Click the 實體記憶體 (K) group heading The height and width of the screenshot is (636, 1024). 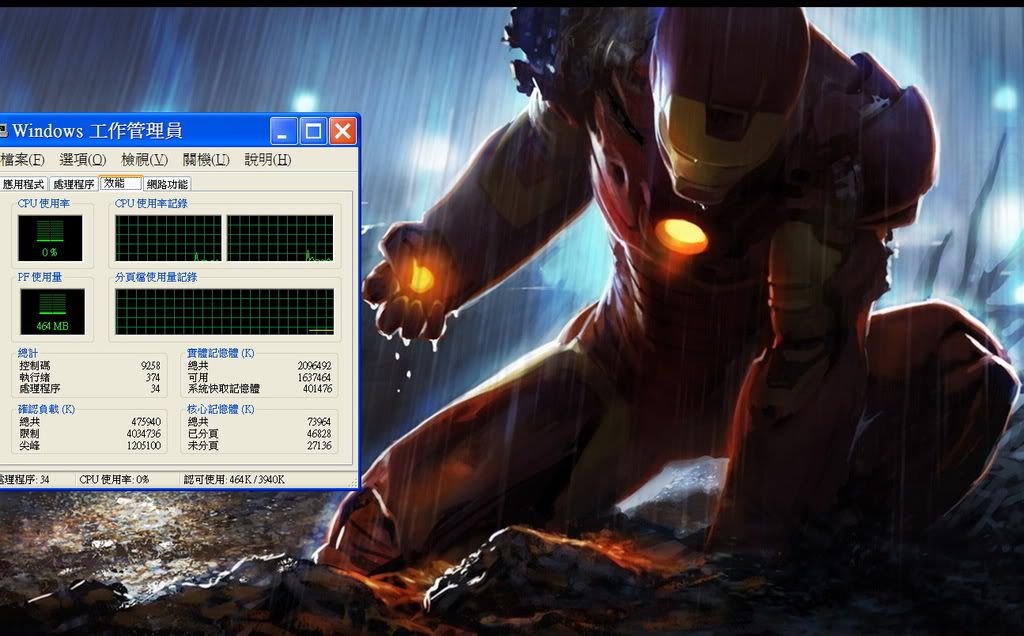coord(221,353)
